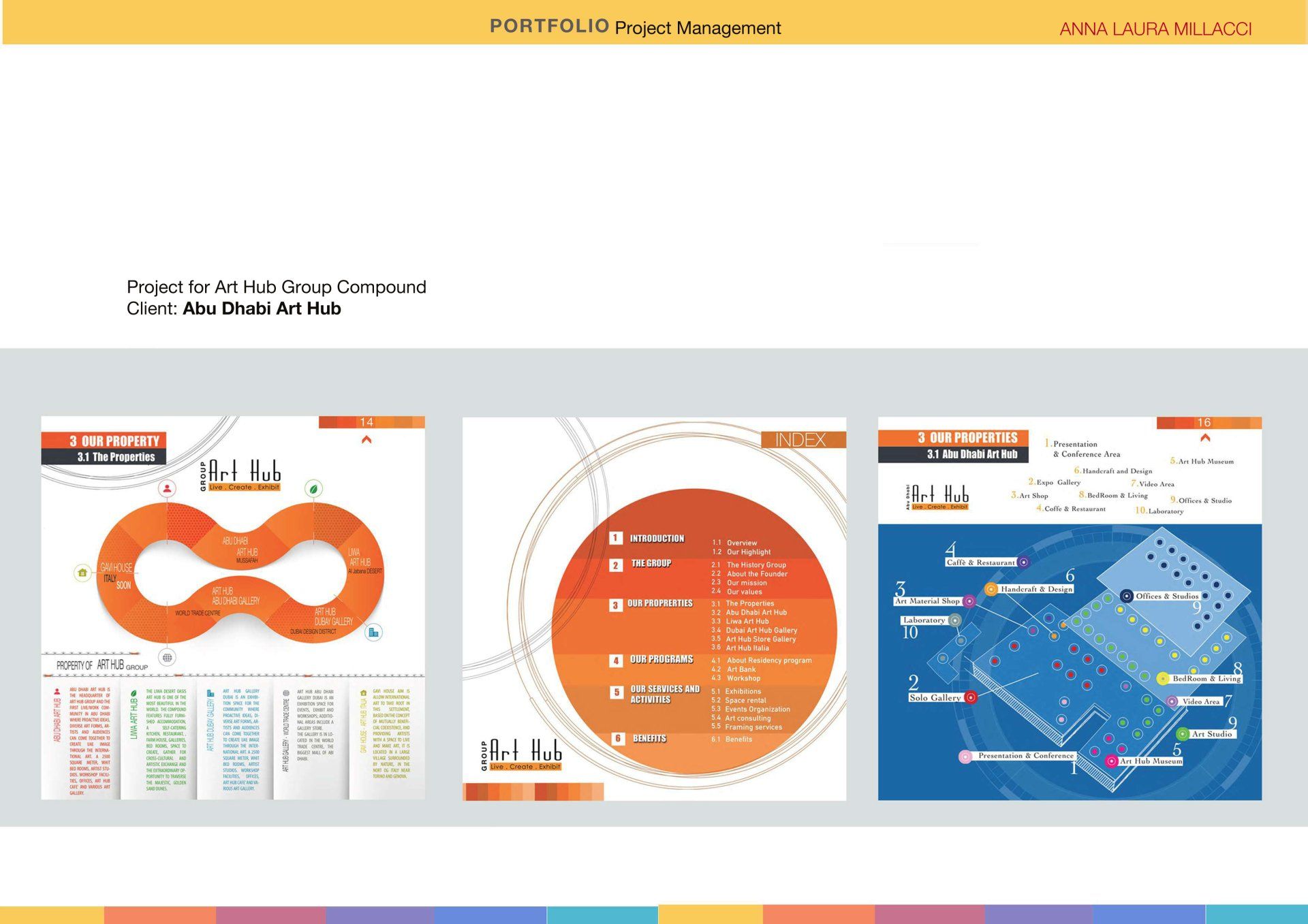Click the Abu Dhabi Art Hub logo on page 16
This screenshot has width=1308, height=924.
(x=937, y=497)
